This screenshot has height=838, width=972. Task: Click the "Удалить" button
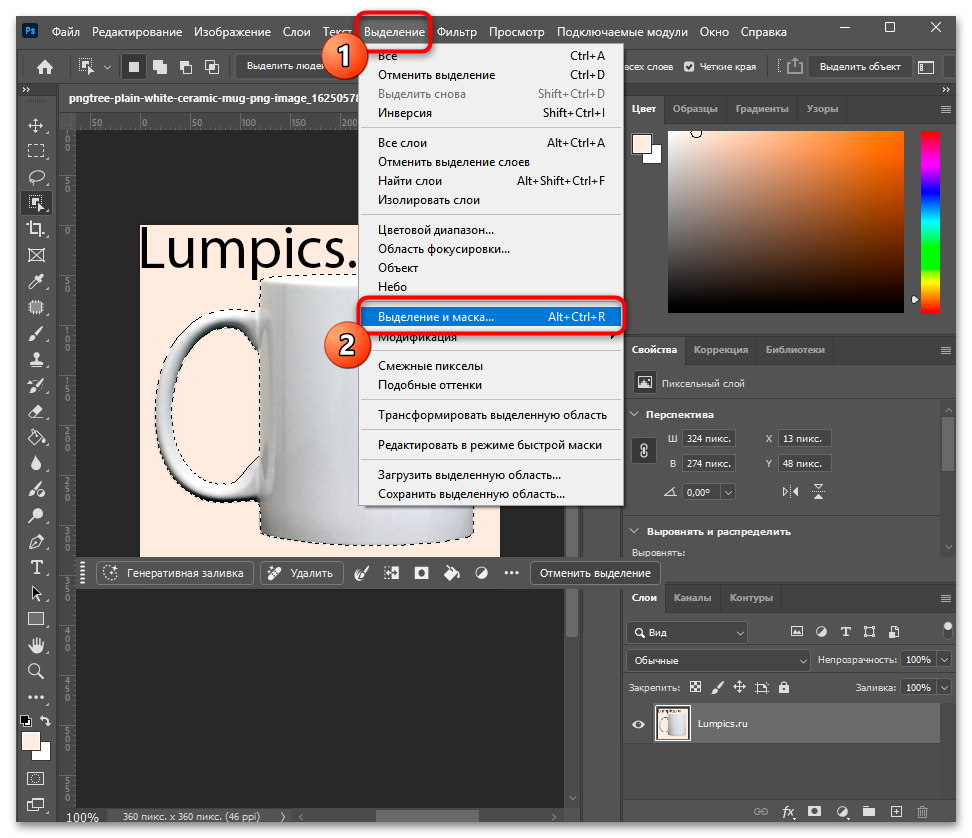(x=301, y=573)
